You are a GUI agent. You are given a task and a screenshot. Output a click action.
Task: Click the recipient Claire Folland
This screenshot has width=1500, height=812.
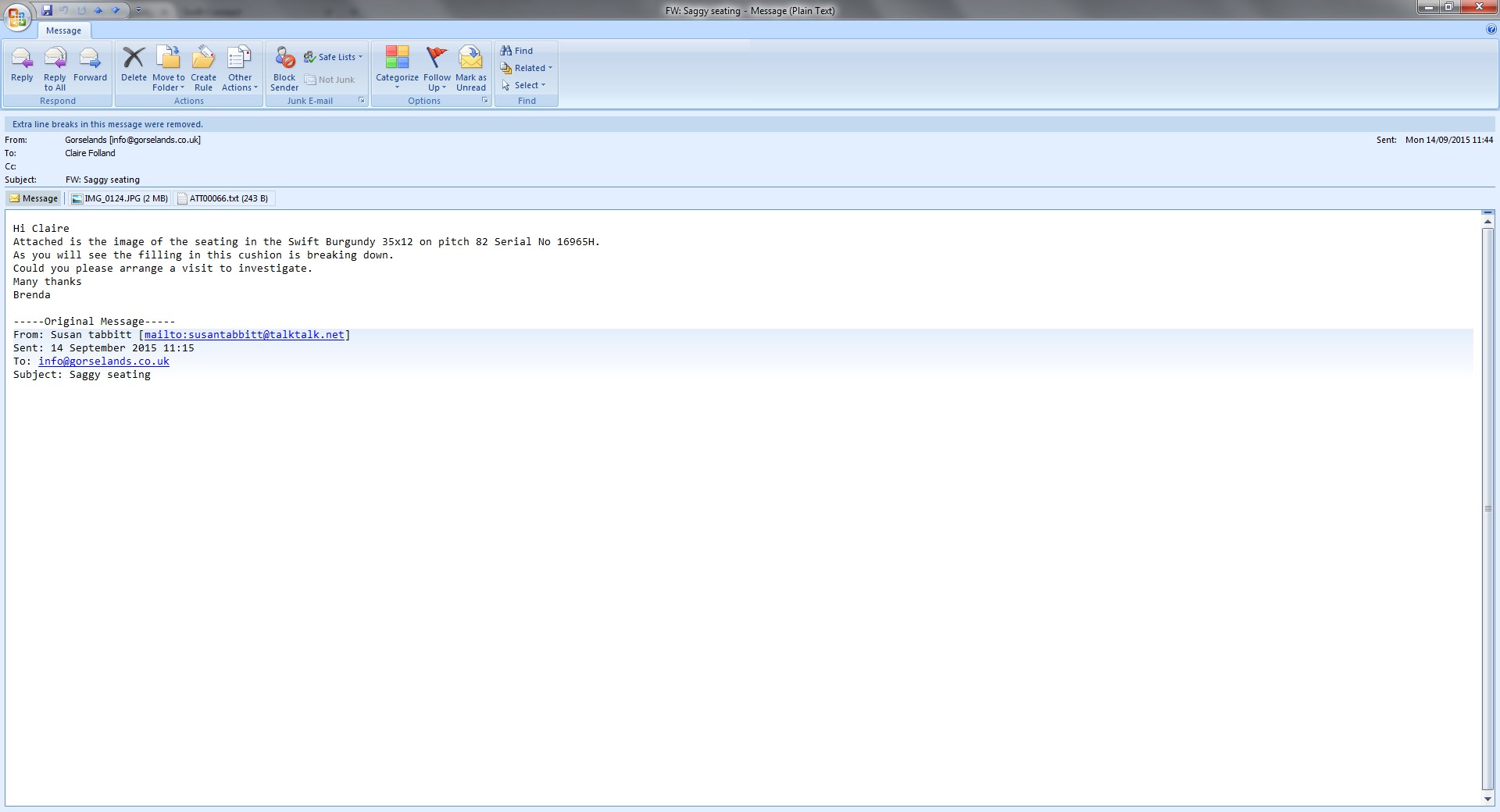[90, 153]
